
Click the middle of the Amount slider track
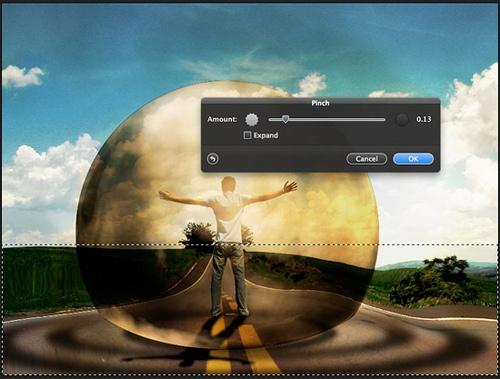pos(327,119)
